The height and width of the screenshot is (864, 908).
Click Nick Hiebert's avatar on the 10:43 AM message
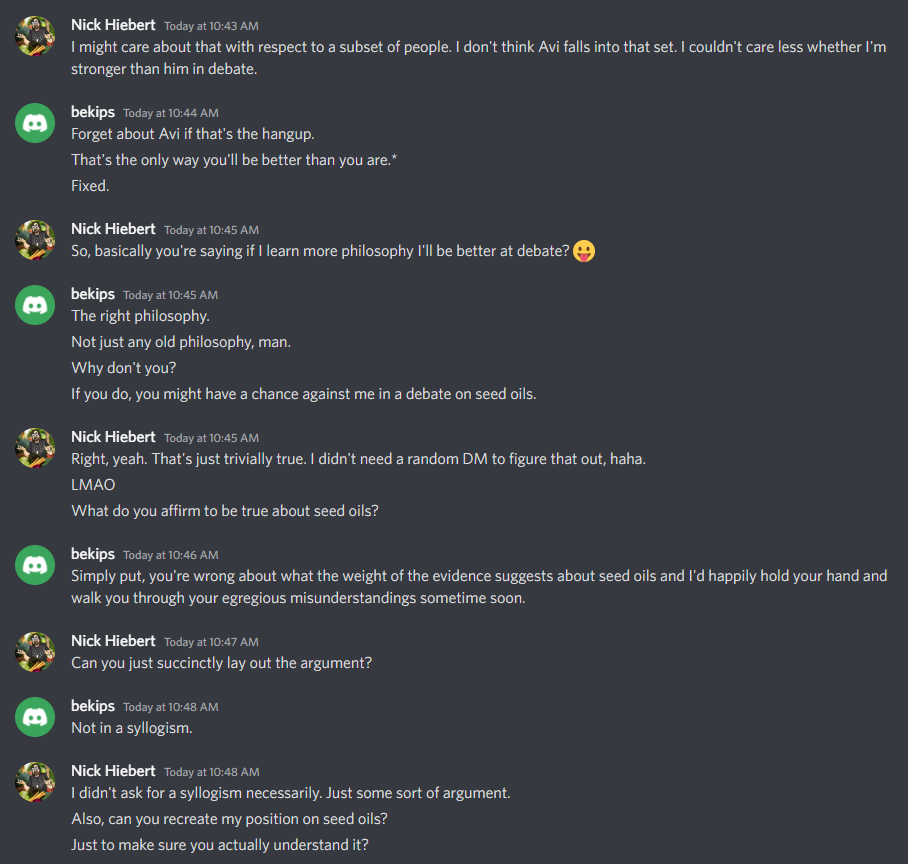pyautogui.click(x=35, y=35)
